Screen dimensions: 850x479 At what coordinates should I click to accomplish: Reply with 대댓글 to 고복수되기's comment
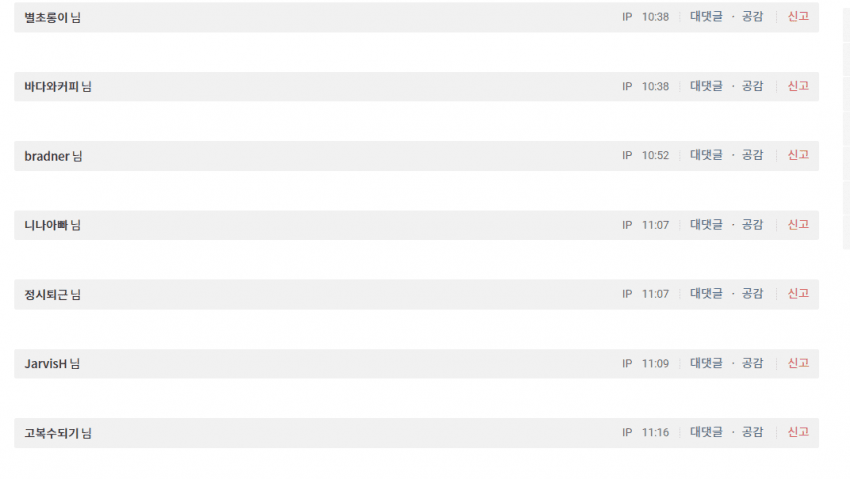706,432
